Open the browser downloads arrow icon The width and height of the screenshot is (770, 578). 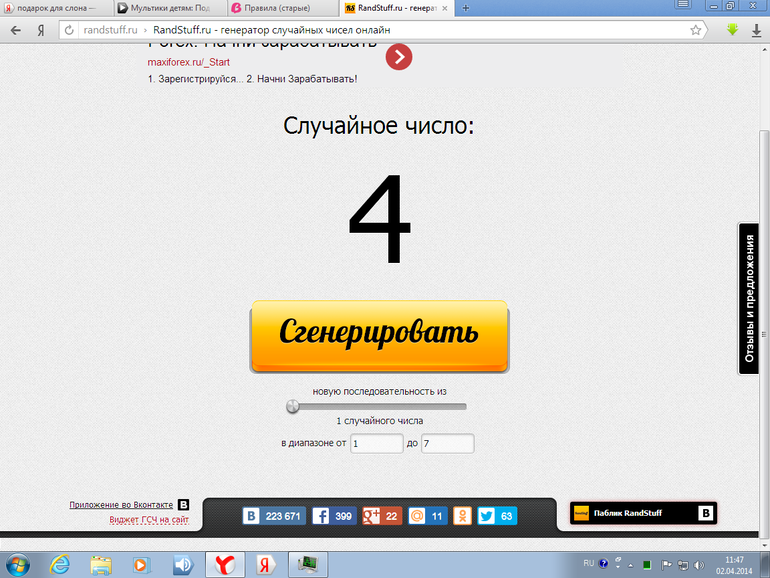(x=756, y=30)
